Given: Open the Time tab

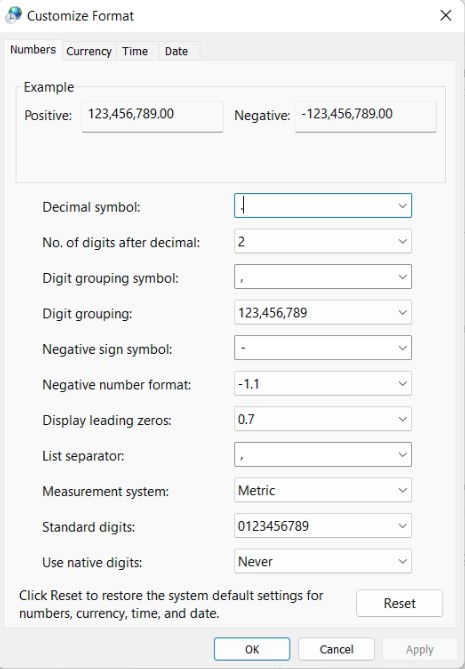Looking at the screenshot, I should click(135, 51).
